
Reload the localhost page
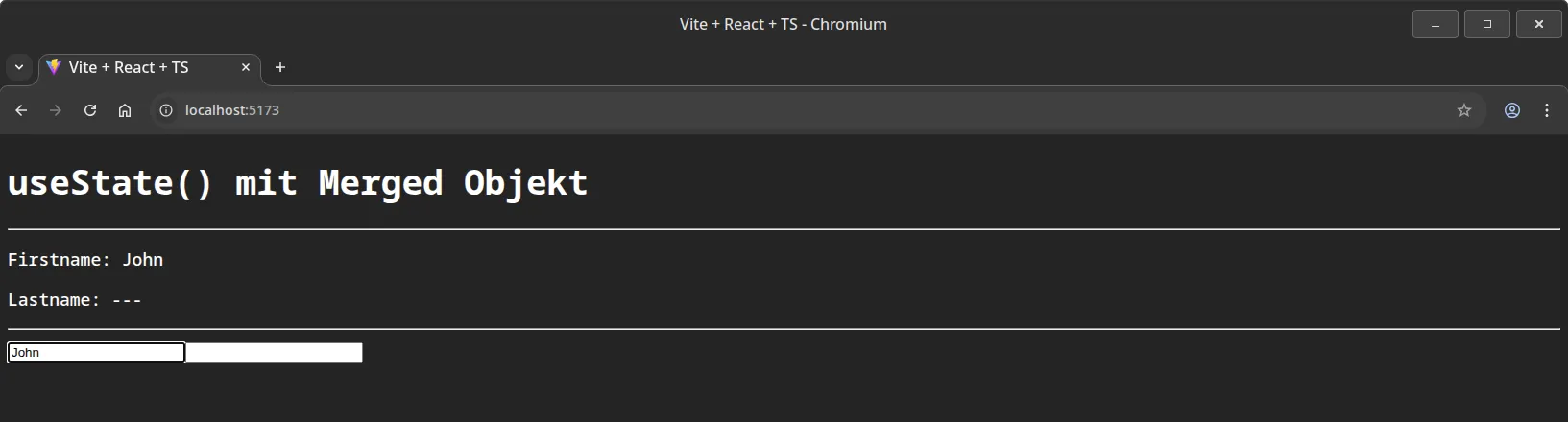90,110
